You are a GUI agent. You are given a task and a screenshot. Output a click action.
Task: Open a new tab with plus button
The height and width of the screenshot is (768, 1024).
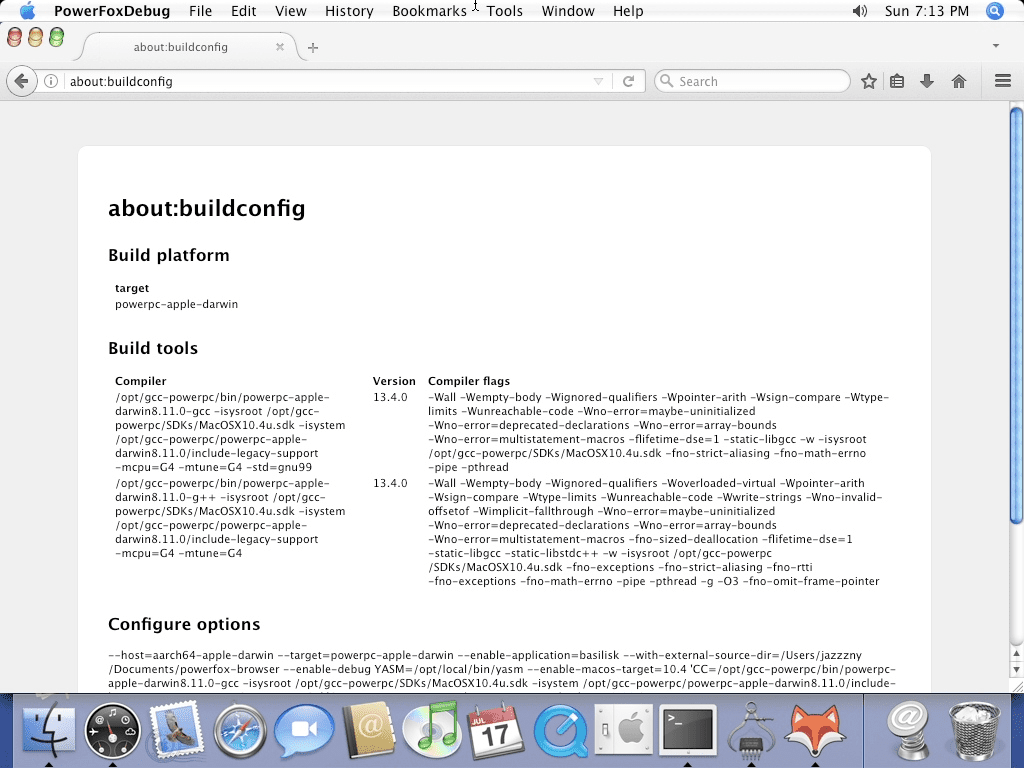[313, 47]
